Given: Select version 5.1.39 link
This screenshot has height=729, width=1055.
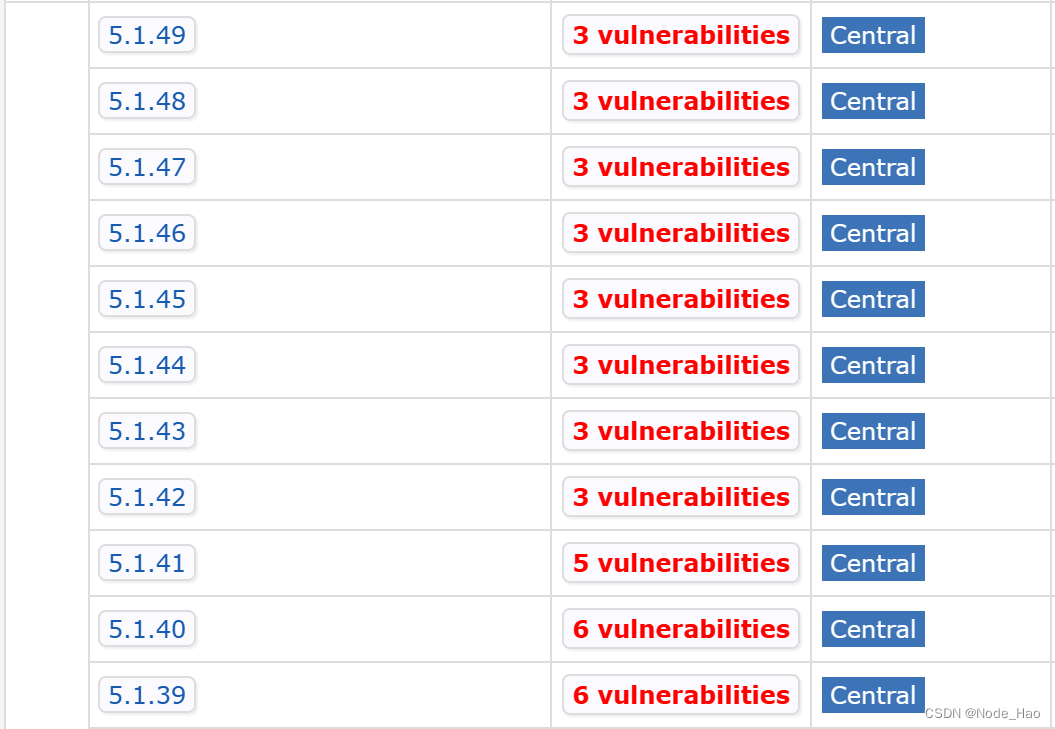Looking at the screenshot, I should (x=147, y=695).
